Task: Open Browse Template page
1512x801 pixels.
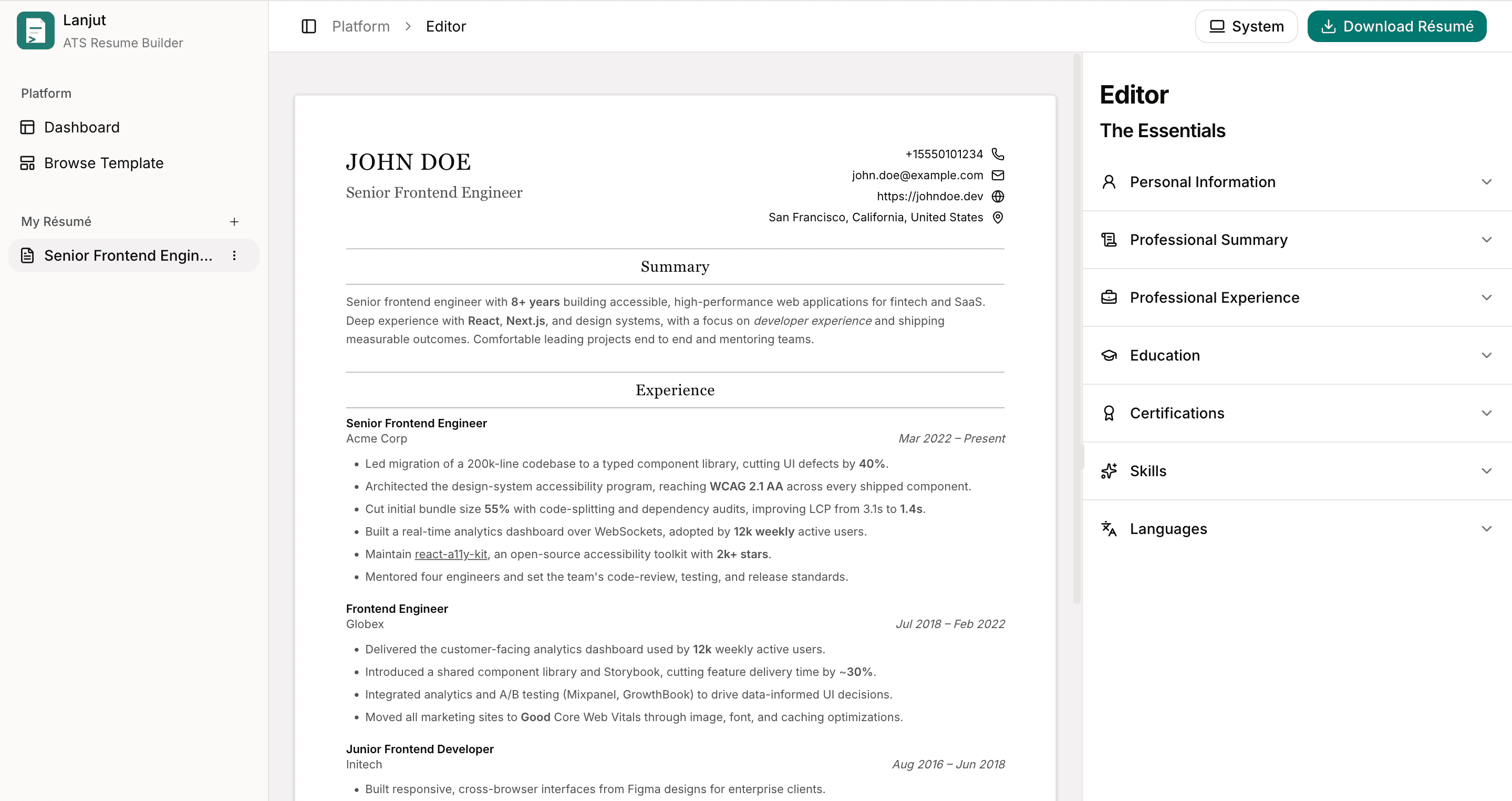Action: (134, 162)
